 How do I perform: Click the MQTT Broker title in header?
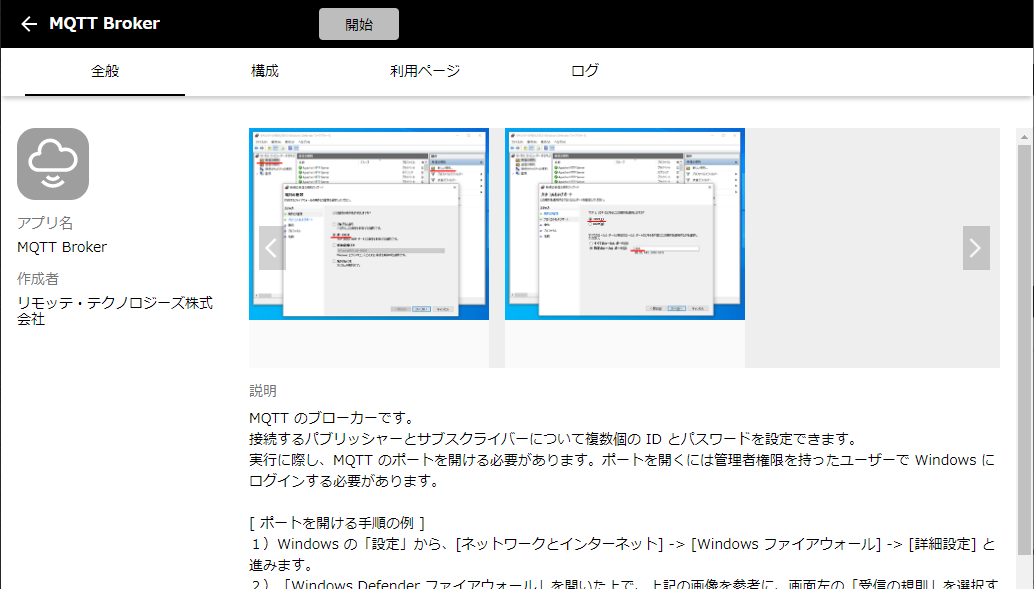[x=104, y=24]
